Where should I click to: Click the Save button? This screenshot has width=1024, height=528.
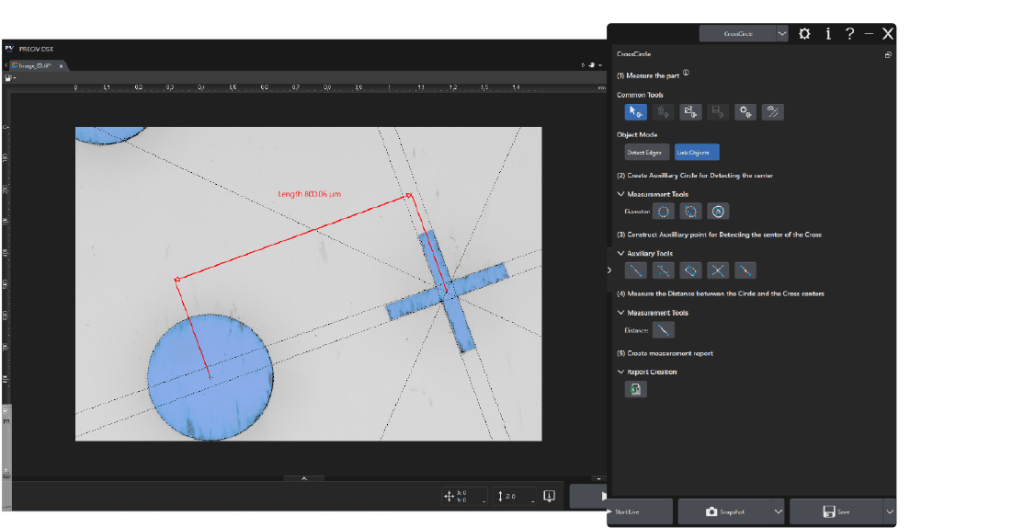[837, 512]
